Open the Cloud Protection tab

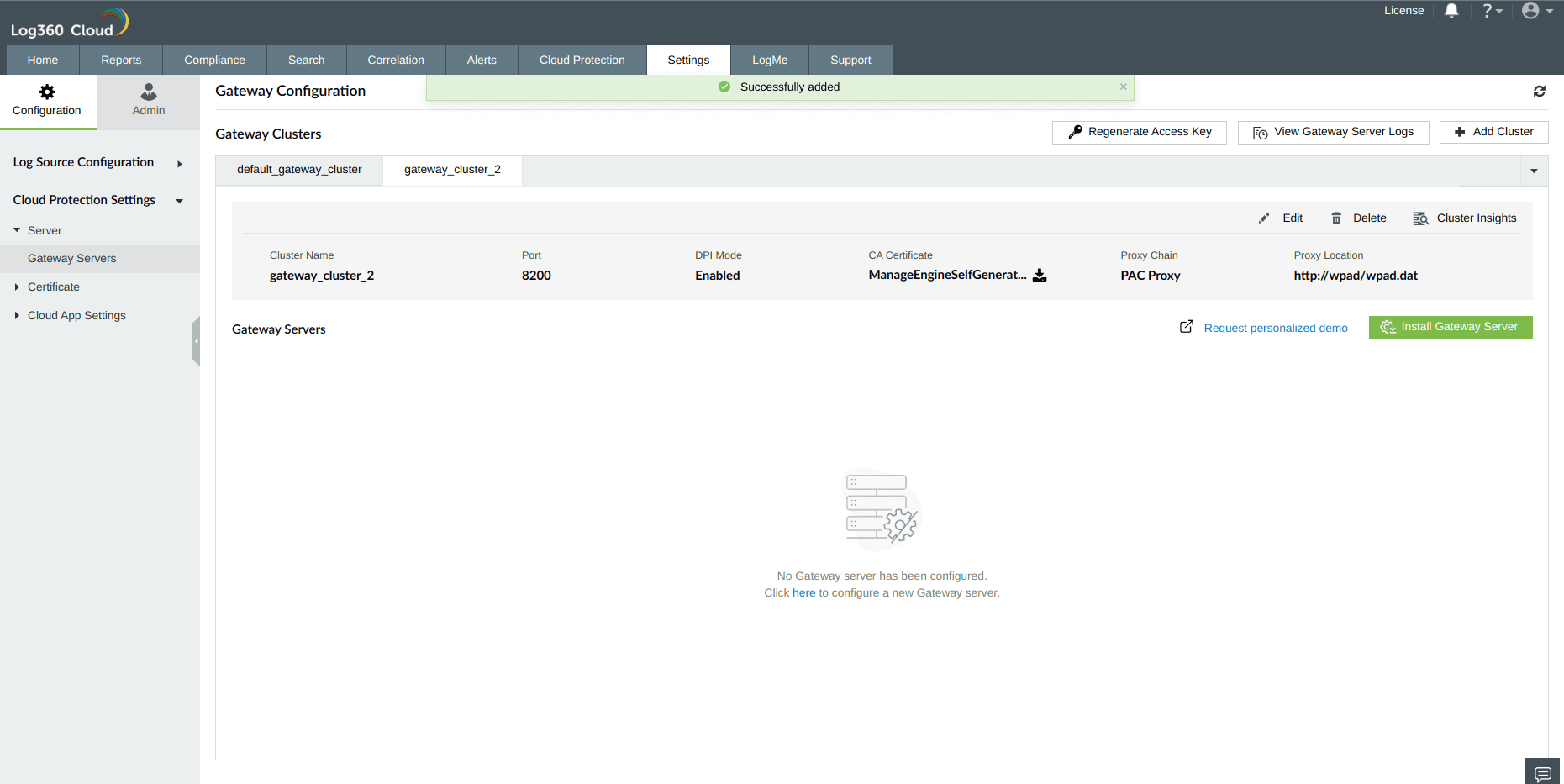582,61
